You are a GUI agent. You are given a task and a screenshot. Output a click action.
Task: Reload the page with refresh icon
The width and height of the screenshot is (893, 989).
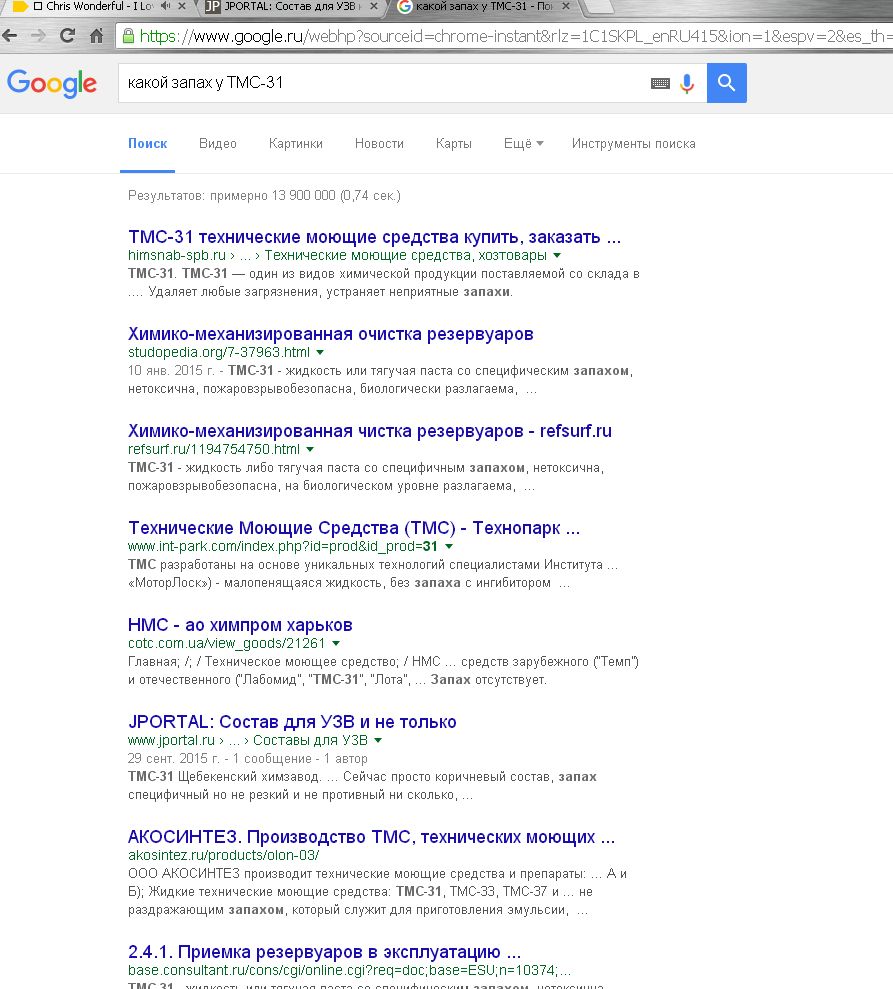(67, 36)
